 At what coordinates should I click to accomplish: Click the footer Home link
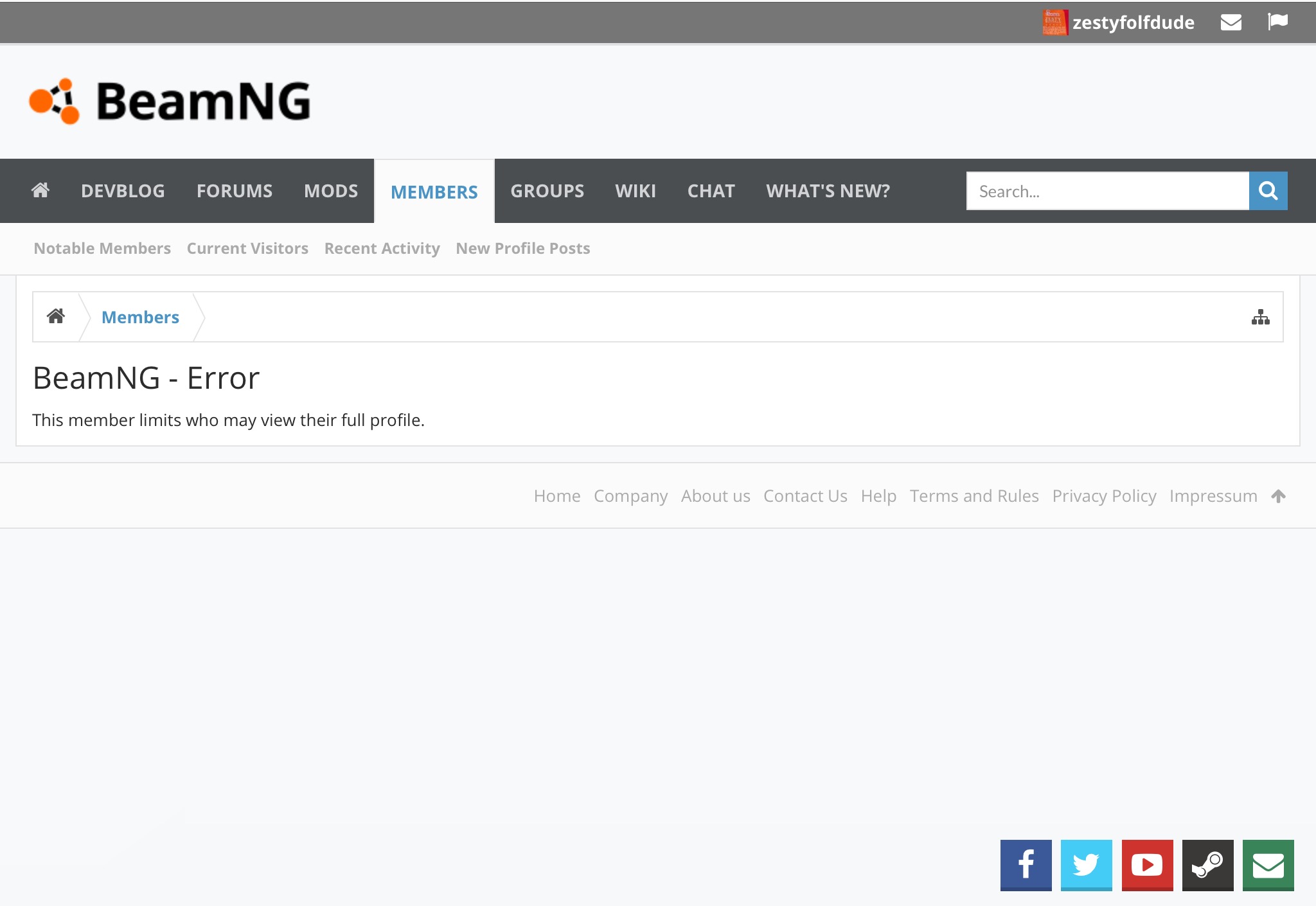click(x=557, y=496)
